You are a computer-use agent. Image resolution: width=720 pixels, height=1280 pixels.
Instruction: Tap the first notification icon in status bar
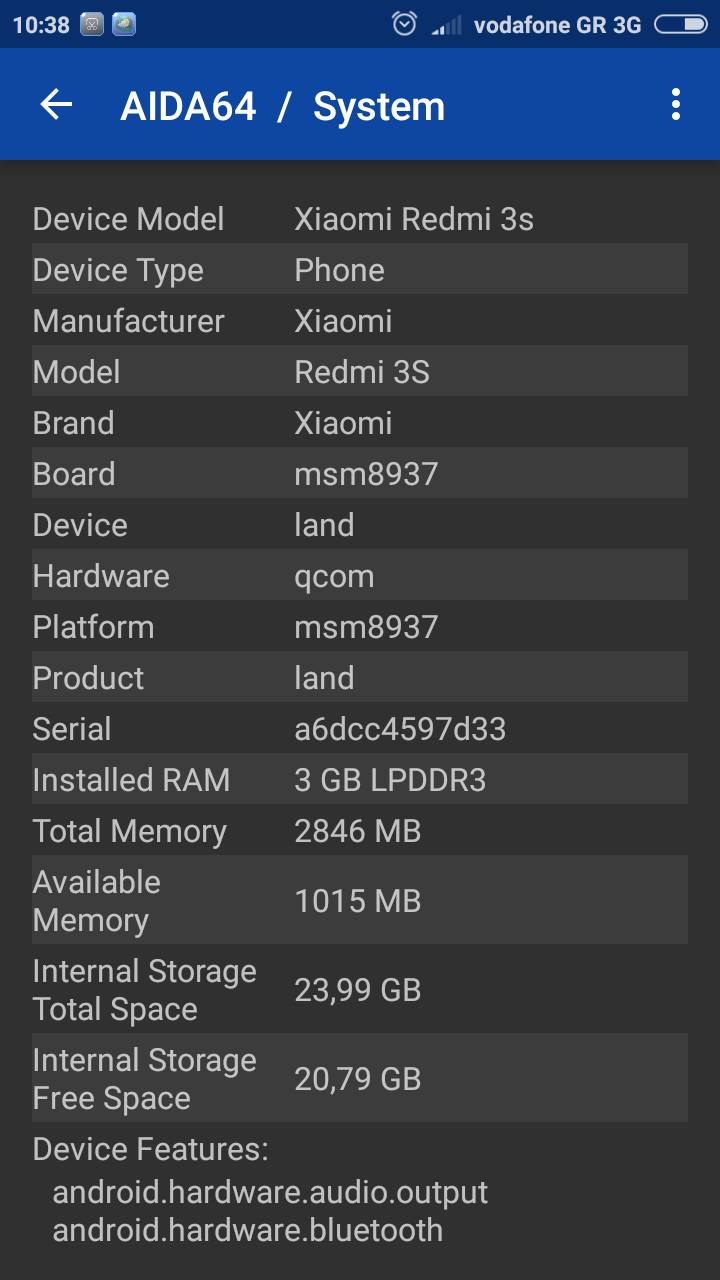pyautogui.click(x=92, y=24)
